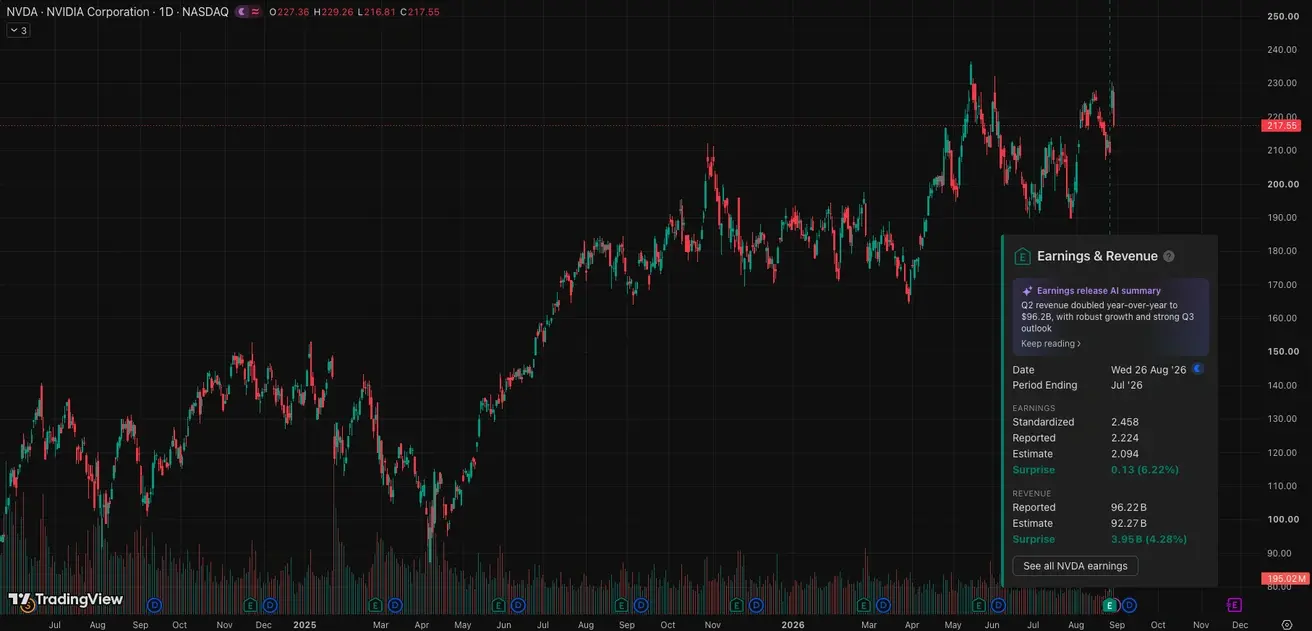Image resolution: width=1312 pixels, height=631 pixels.
Task: Click See all NVDA earnings button
Action: pyautogui.click(x=1075, y=566)
